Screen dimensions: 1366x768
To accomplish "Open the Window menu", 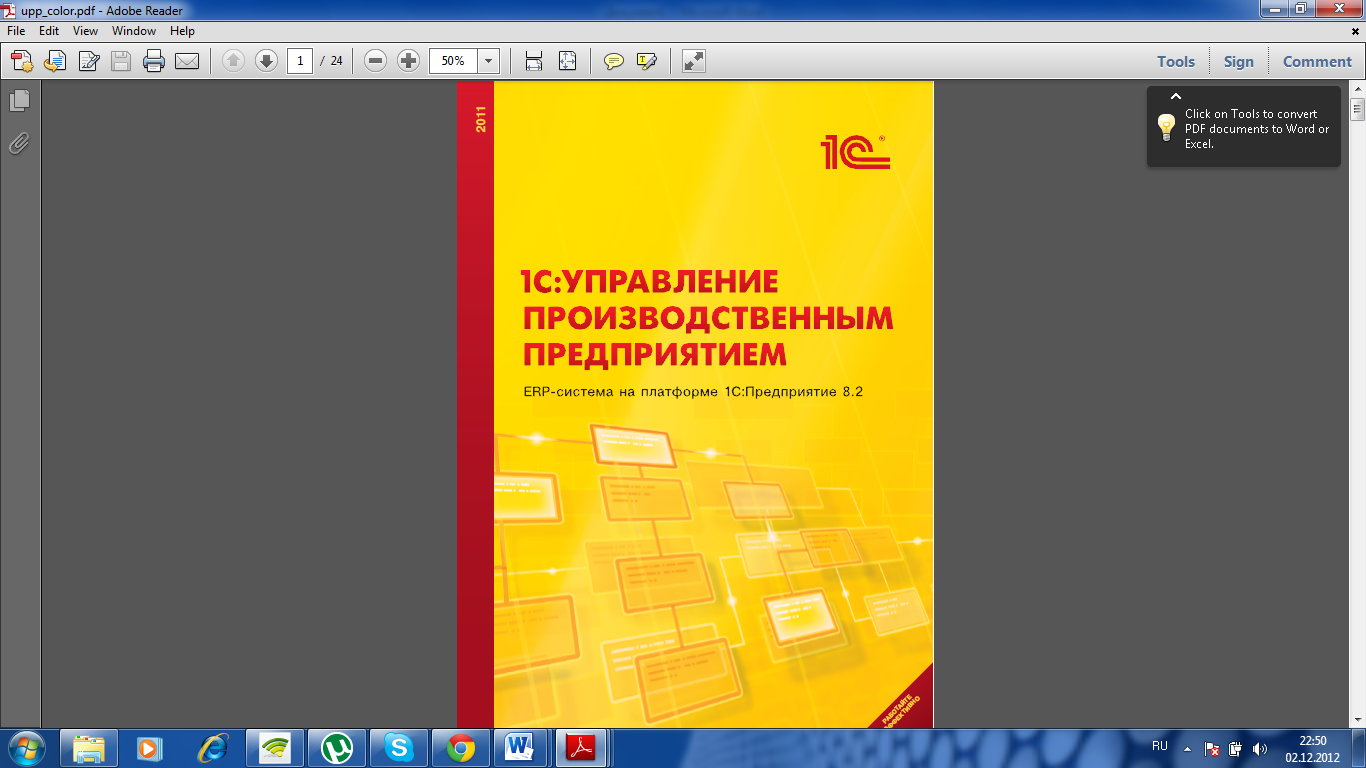I will click(134, 31).
